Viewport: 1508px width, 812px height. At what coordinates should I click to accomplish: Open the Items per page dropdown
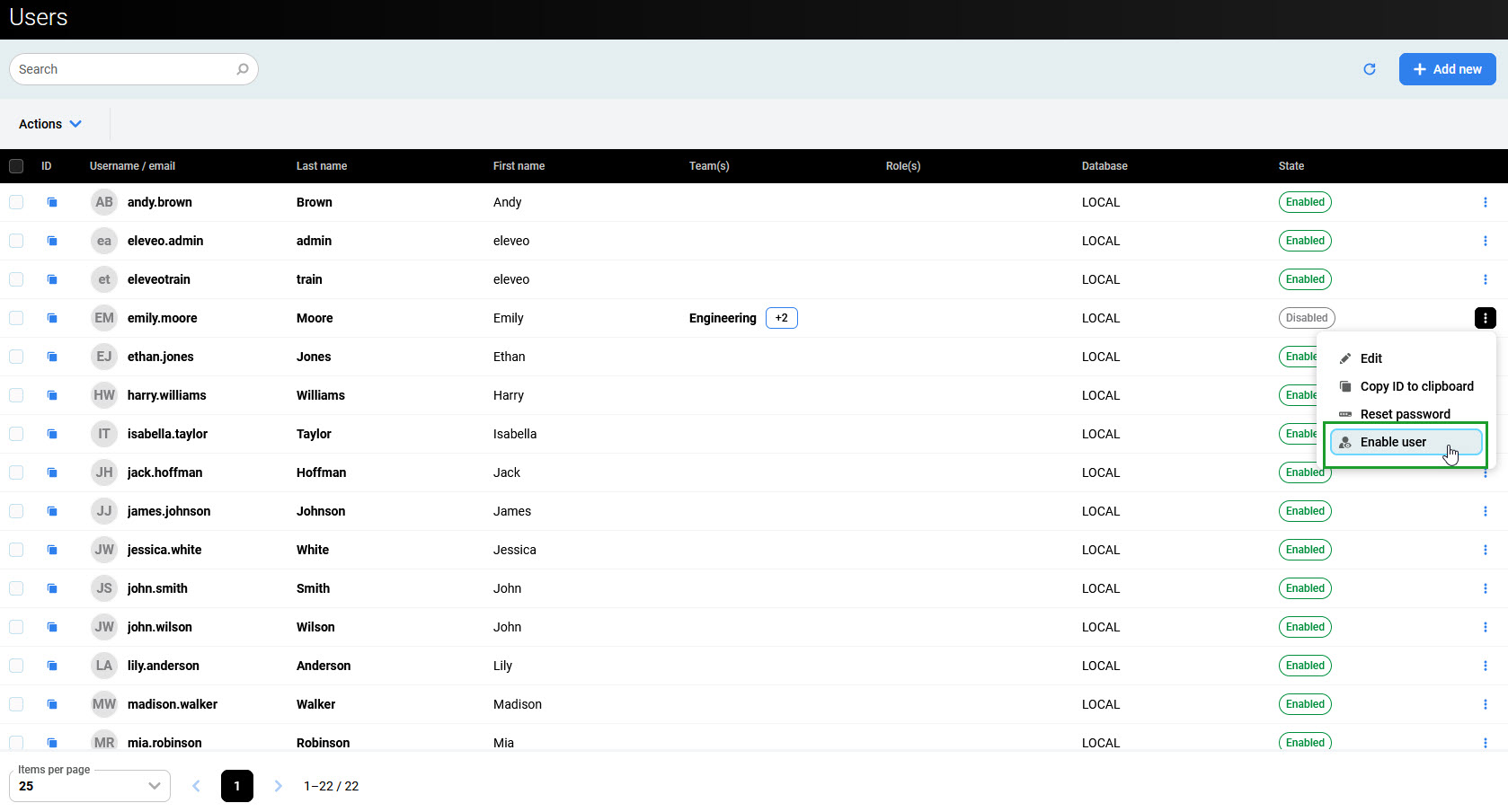pyautogui.click(x=90, y=786)
